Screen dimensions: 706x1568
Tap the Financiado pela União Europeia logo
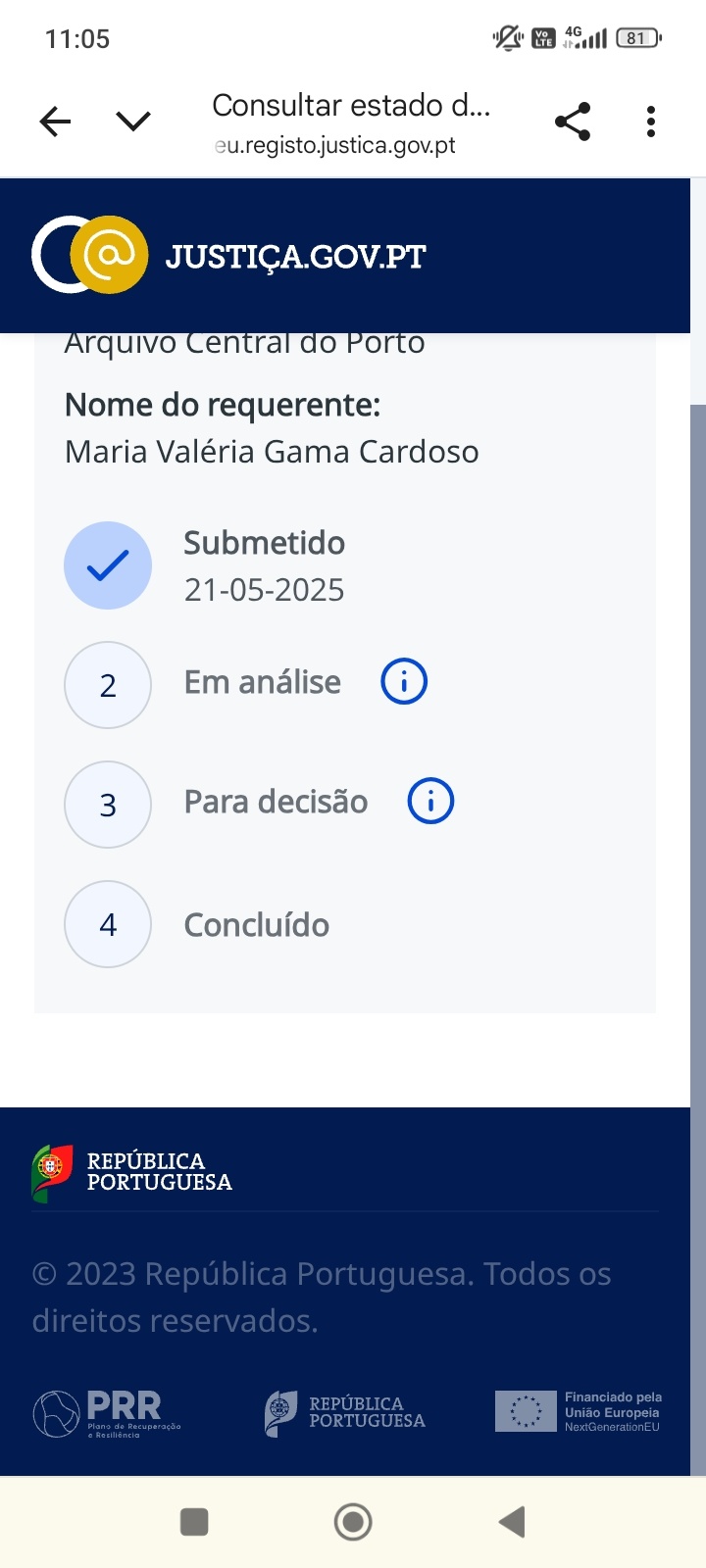(579, 1412)
